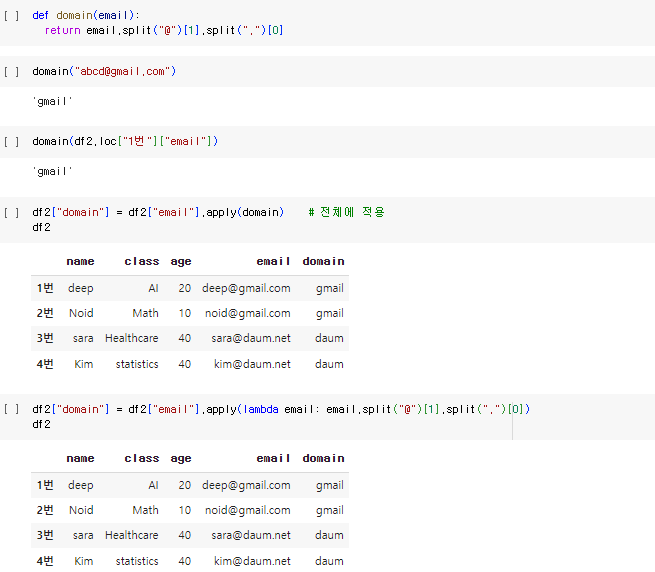
Task: Click 'Noid' name cell in the first table
Action: (81, 313)
